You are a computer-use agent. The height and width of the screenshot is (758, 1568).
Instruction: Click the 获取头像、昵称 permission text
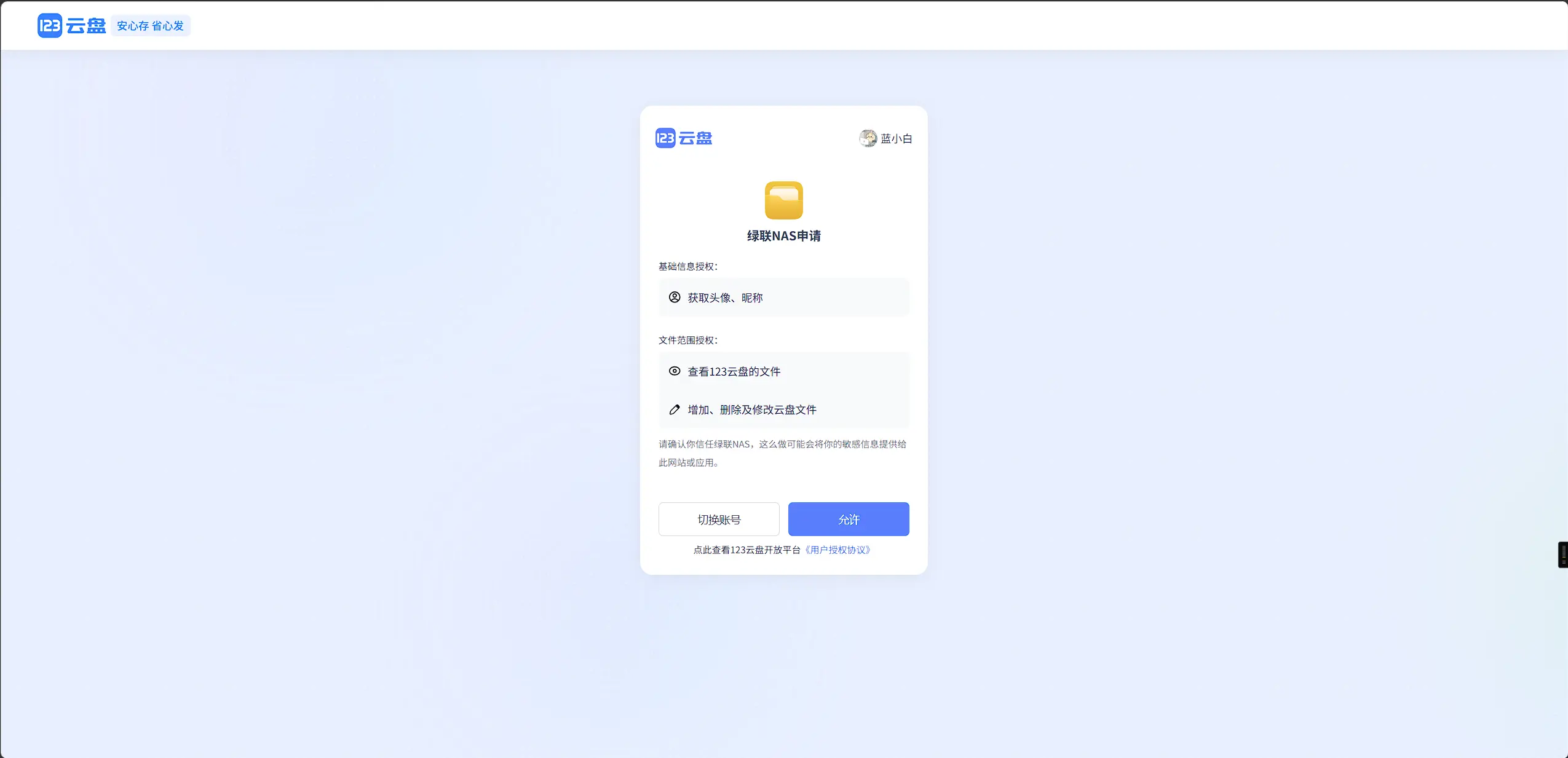[x=726, y=298]
